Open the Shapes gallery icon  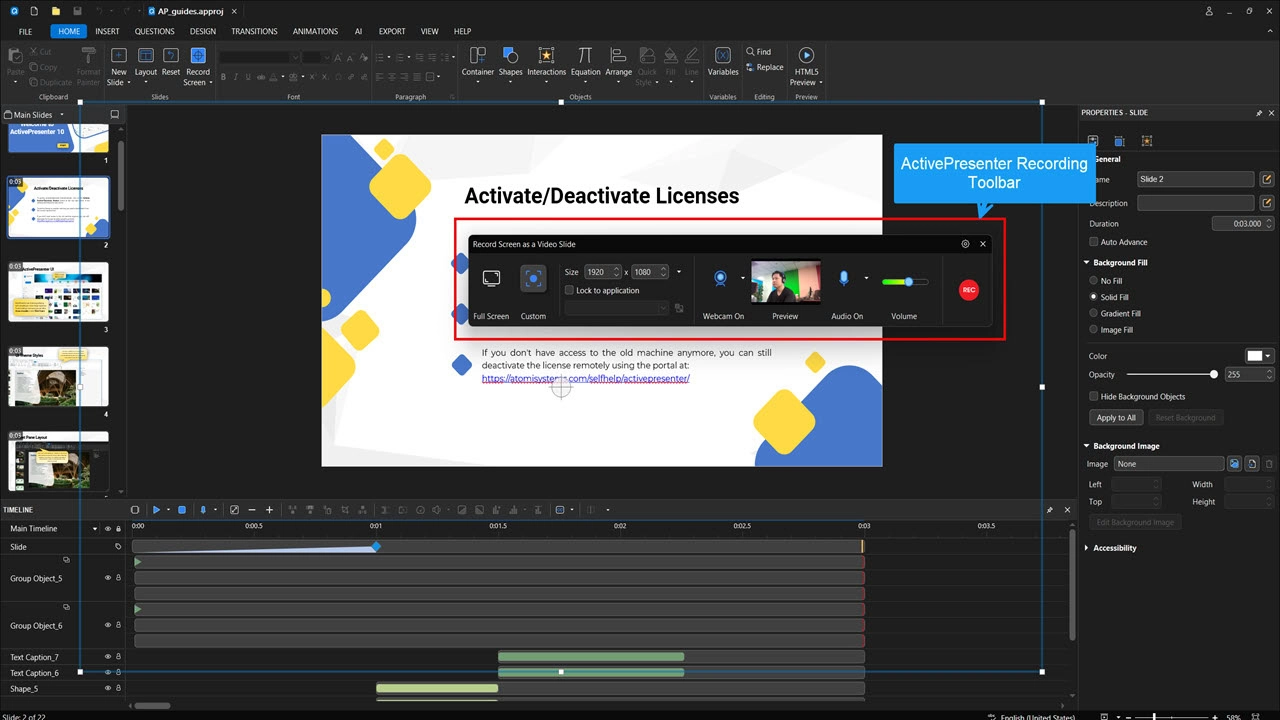510,57
